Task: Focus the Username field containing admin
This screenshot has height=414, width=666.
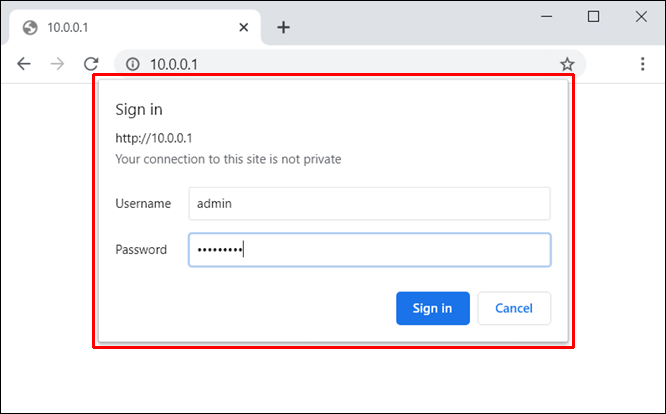Action: pyautogui.click(x=369, y=203)
